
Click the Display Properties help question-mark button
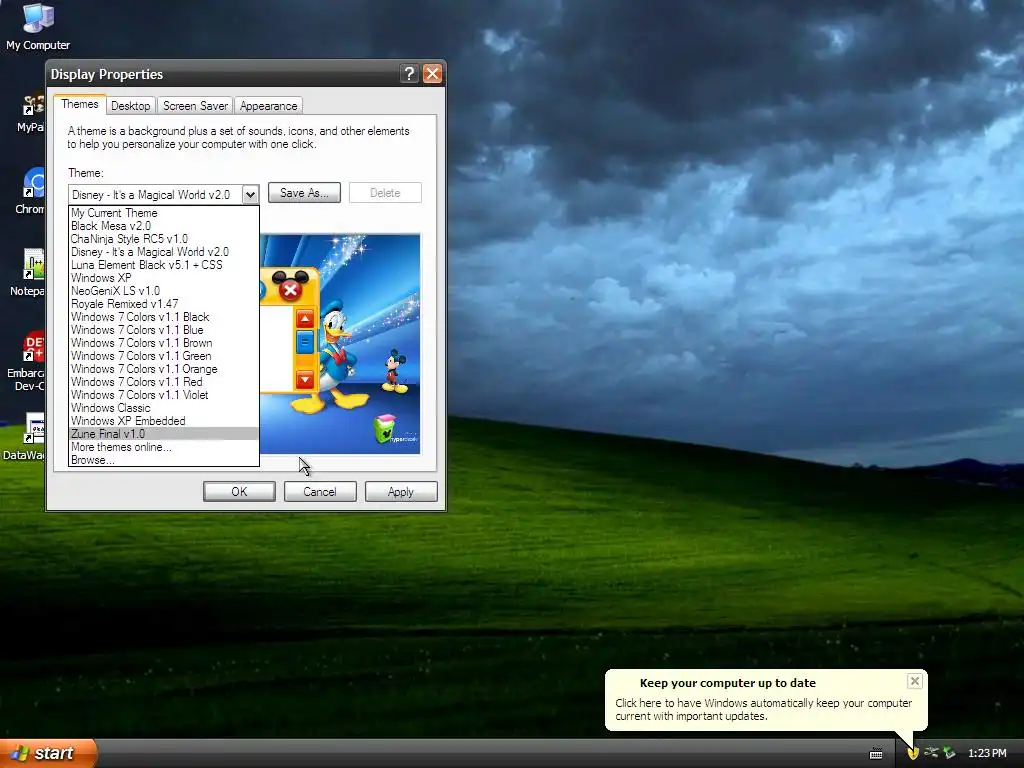pyautogui.click(x=409, y=74)
